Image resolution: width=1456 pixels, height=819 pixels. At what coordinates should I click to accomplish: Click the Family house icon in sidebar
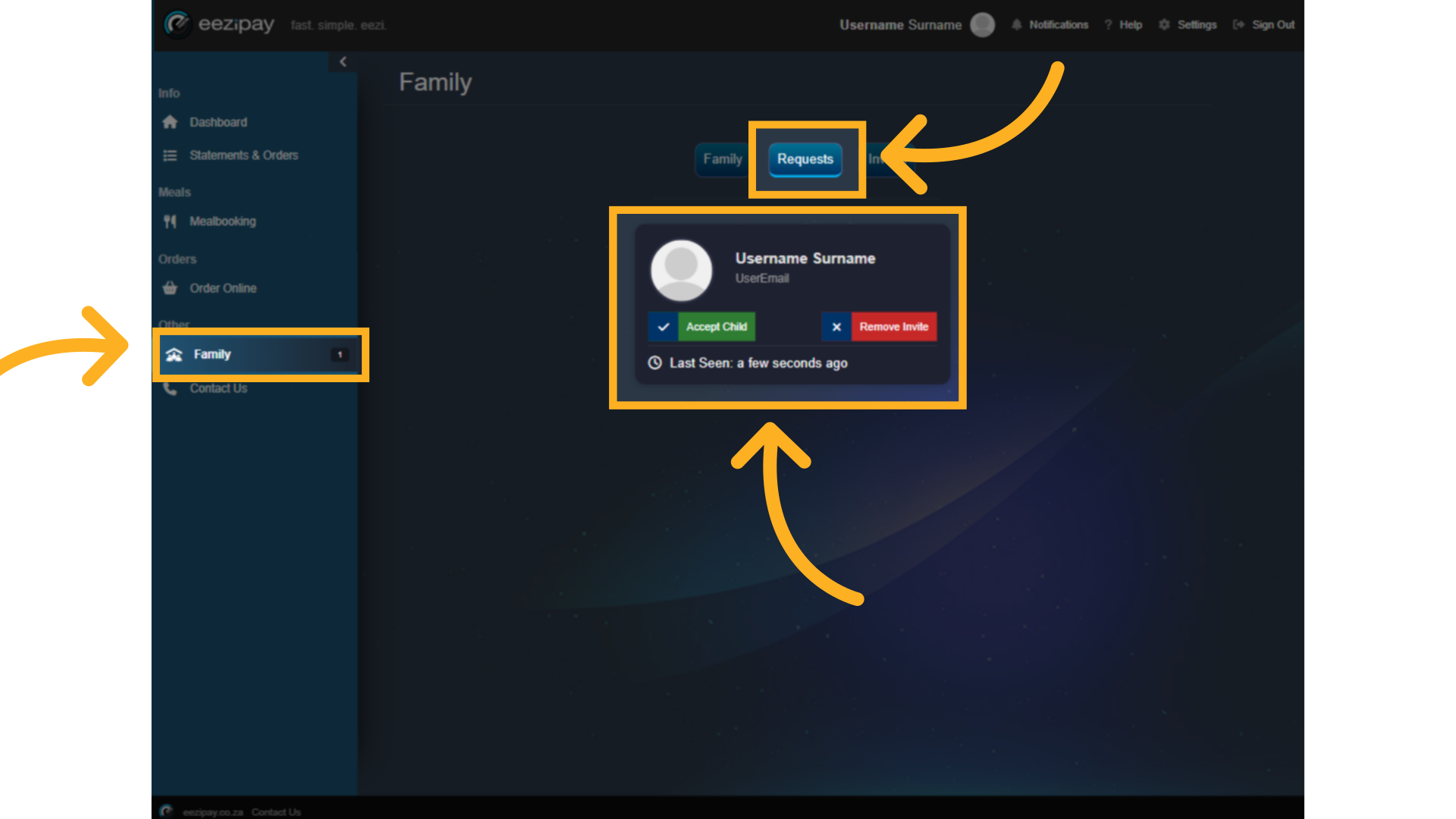[174, 354]
